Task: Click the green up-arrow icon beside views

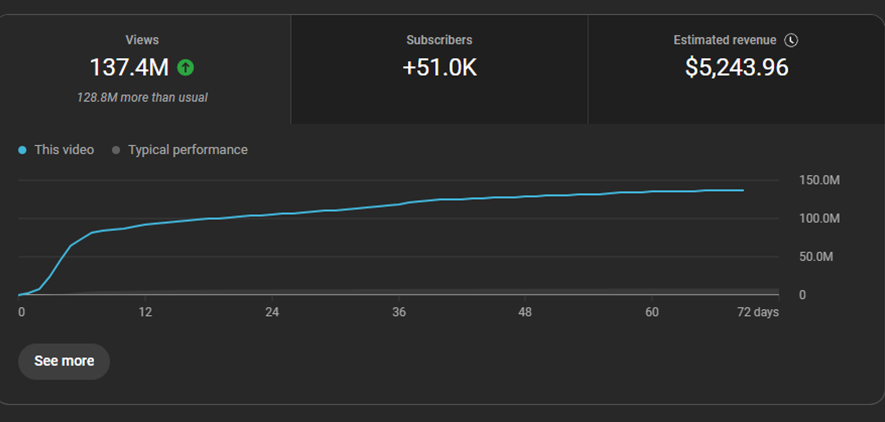Action: pyautogui.click(x=185, y=68)
